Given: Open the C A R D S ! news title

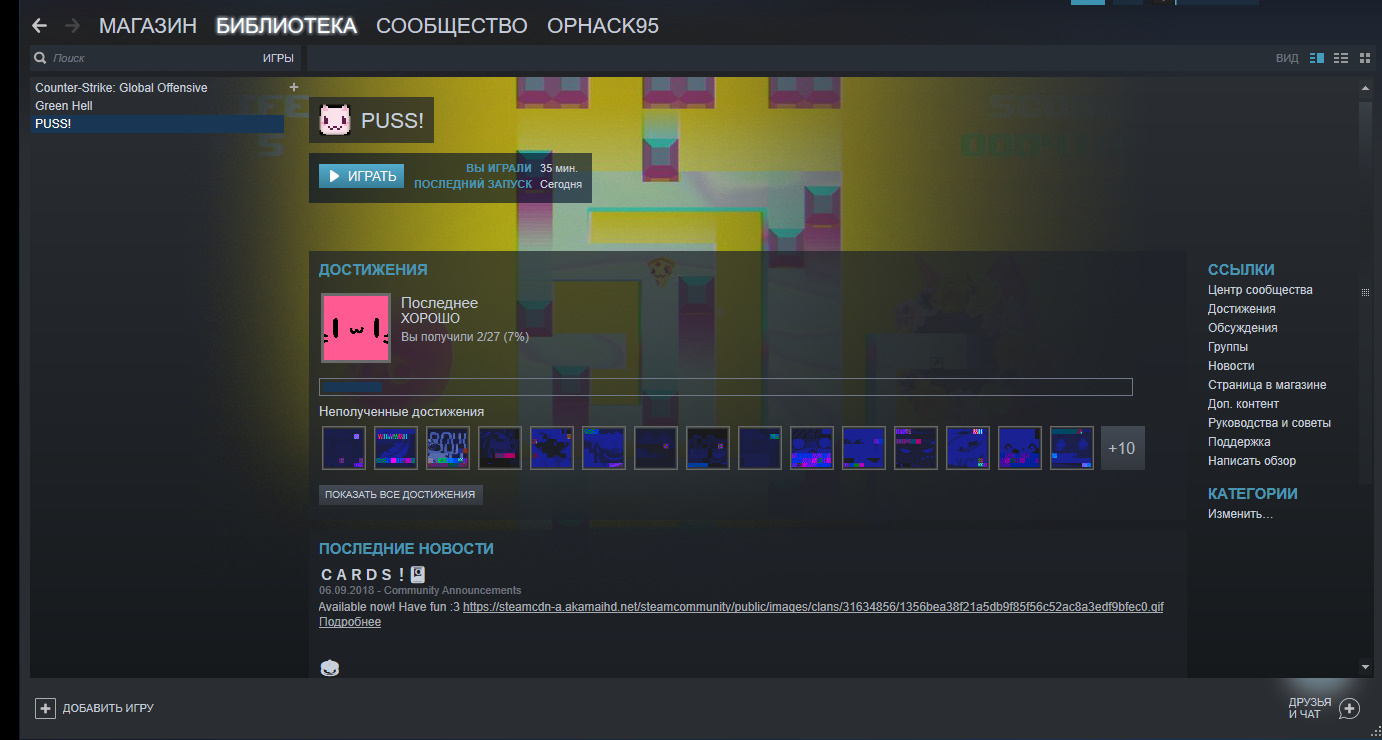Looking at the screenshot, I should (x=363, y=574).
